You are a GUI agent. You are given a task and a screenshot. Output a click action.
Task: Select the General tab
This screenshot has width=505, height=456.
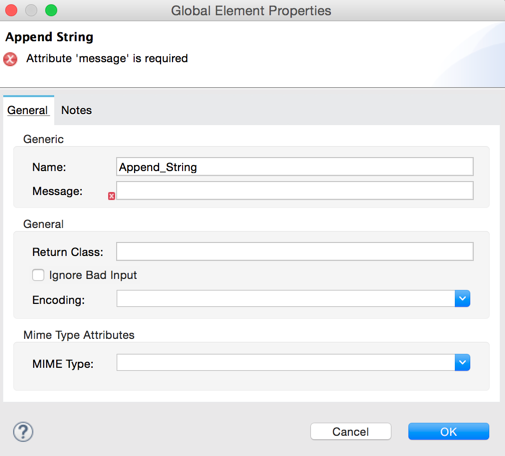point(28,110)
